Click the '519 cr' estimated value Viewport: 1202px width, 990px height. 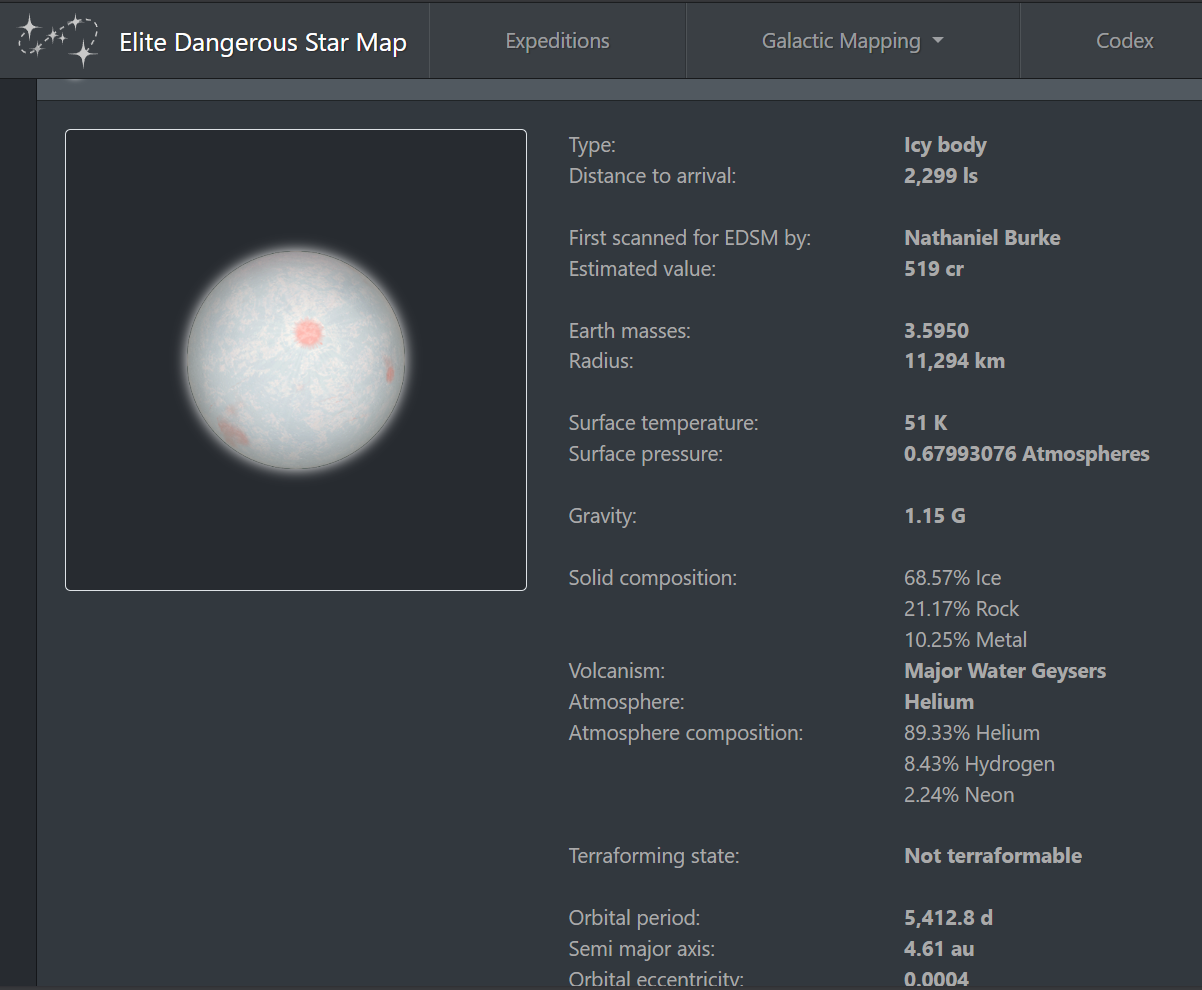[934, 269]
